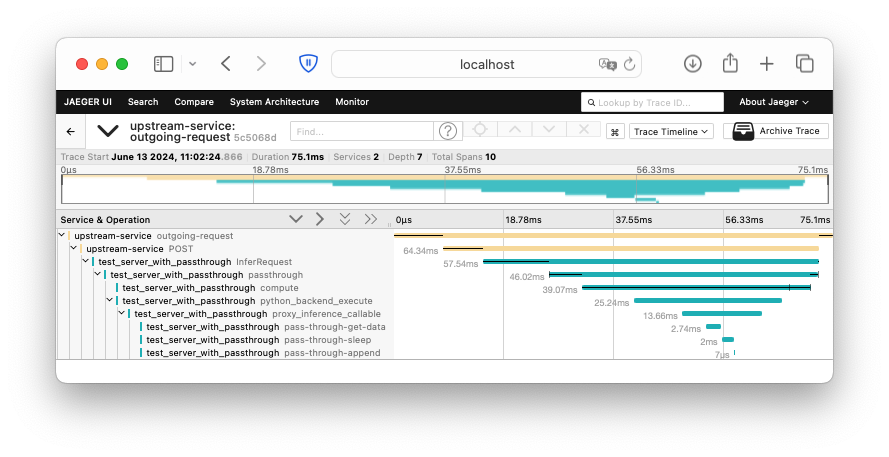
Task: Collapse the trace header with the chevron
Action: [x=108, y=131]
